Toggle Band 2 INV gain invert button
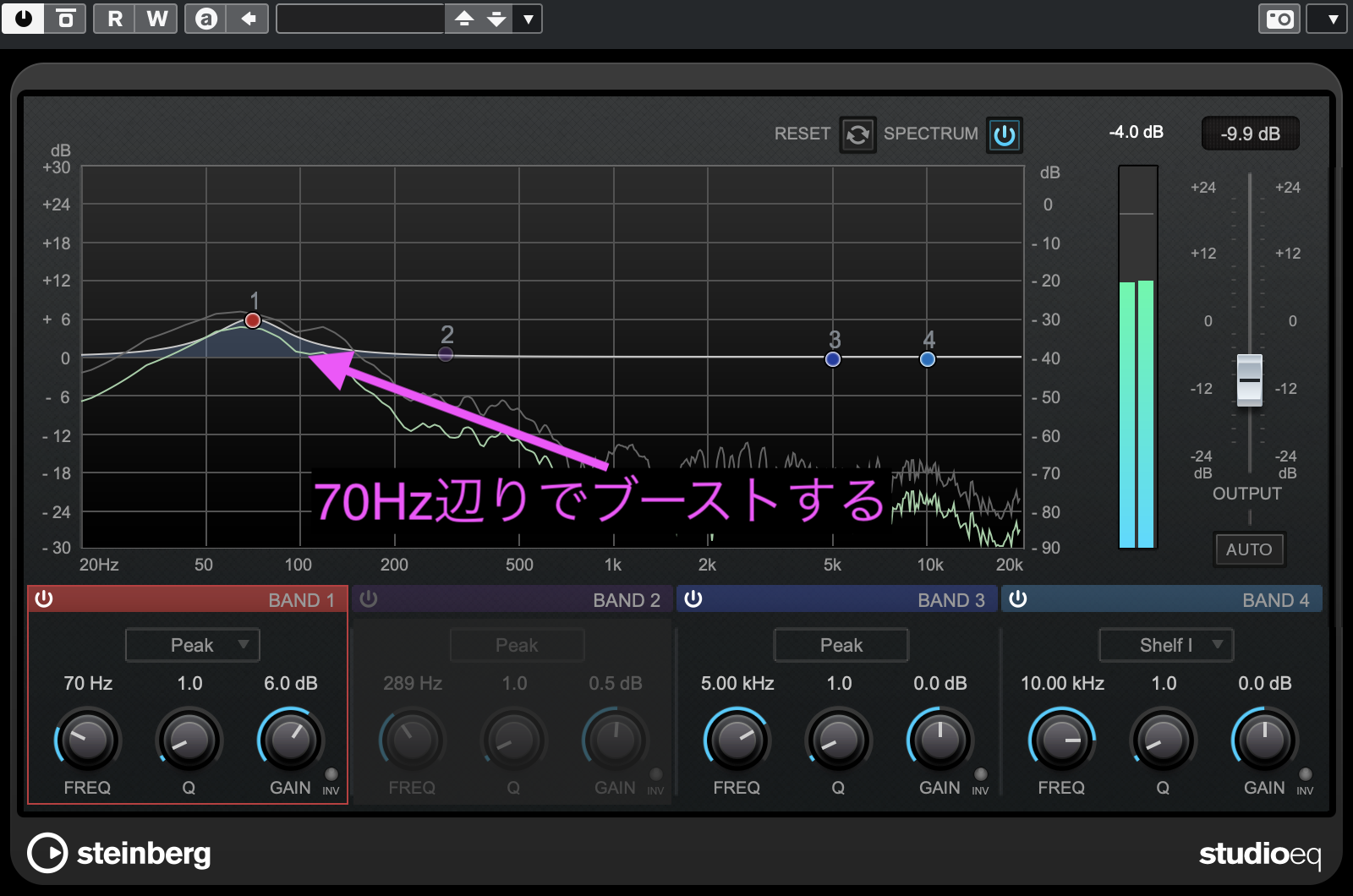The height and width of the screenshot is (896, 1353). point(656,774)
